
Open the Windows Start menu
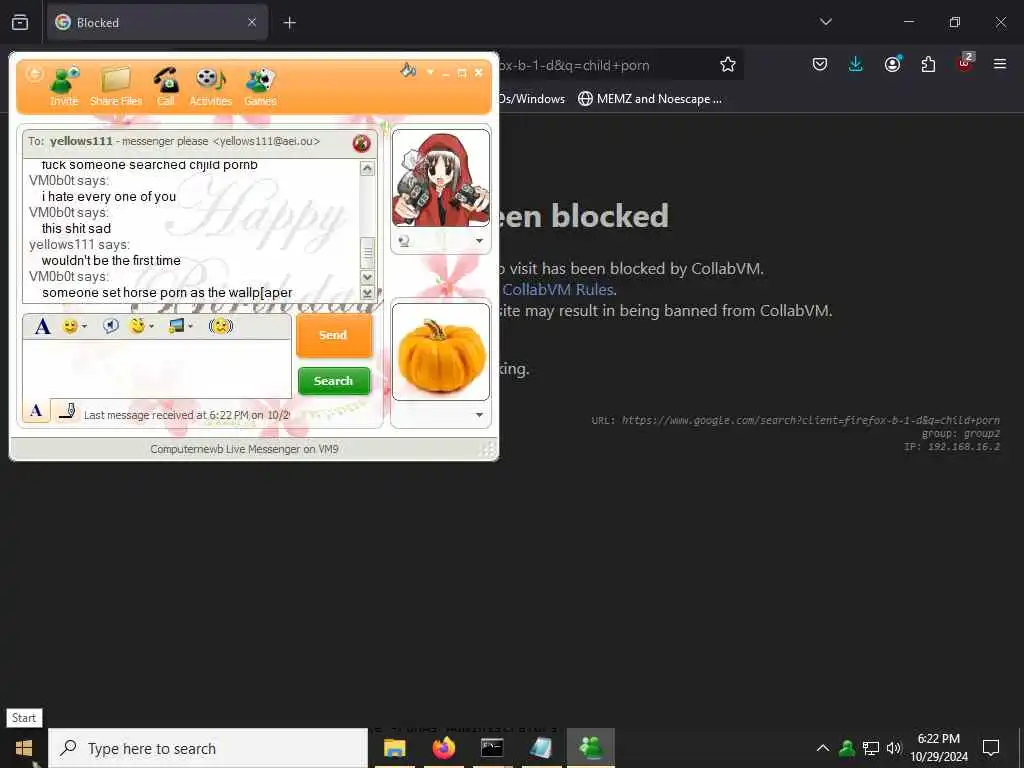coord(24,748)
